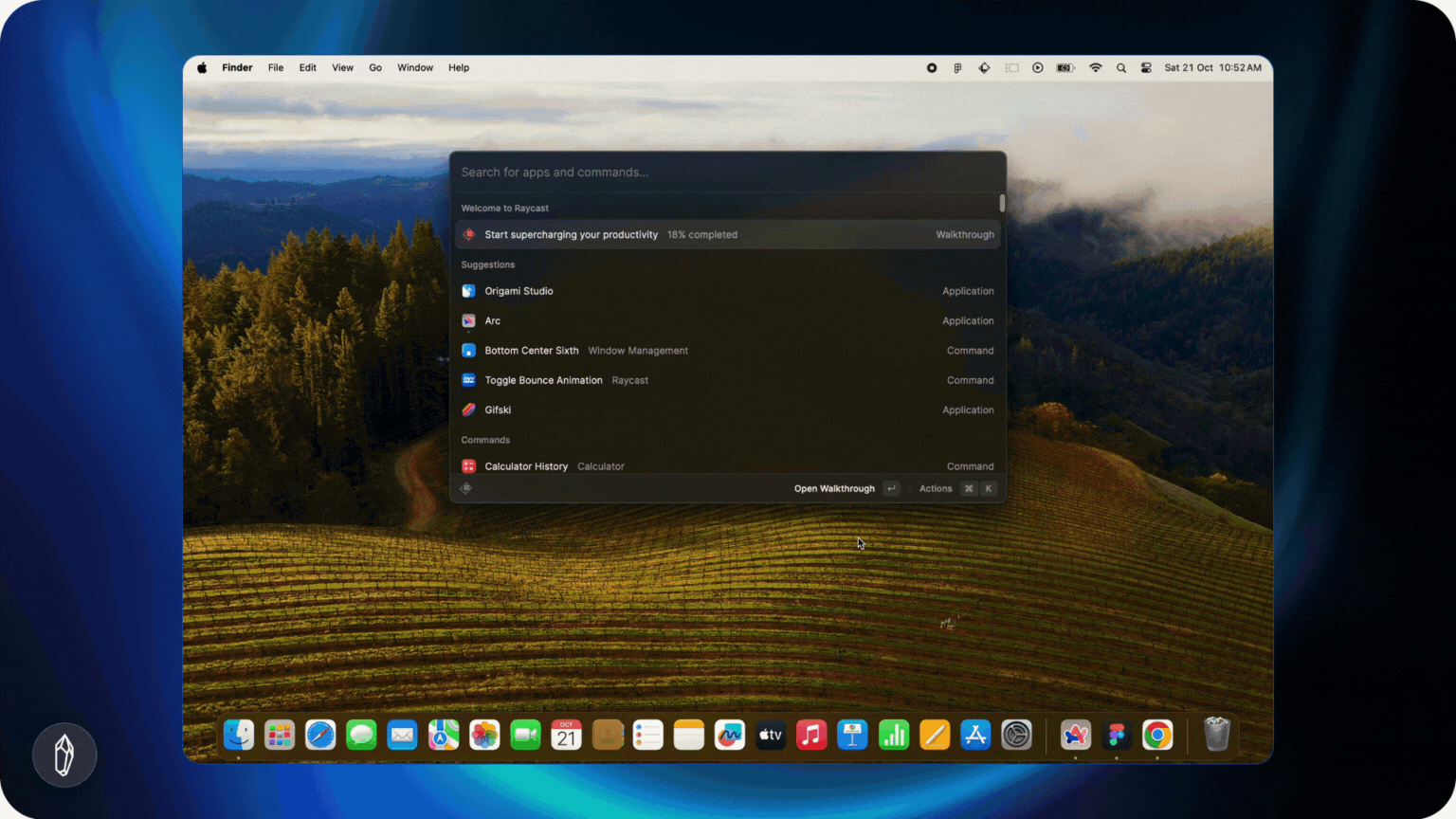This screenshot has height=819, width=1456.
Task: Open the Wi-Fi menu bar icon
Action: (x=1096, y=68)
